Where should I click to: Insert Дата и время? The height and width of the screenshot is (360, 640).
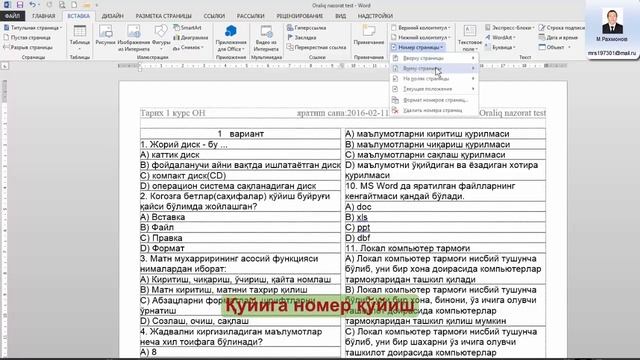coord(558,37)
